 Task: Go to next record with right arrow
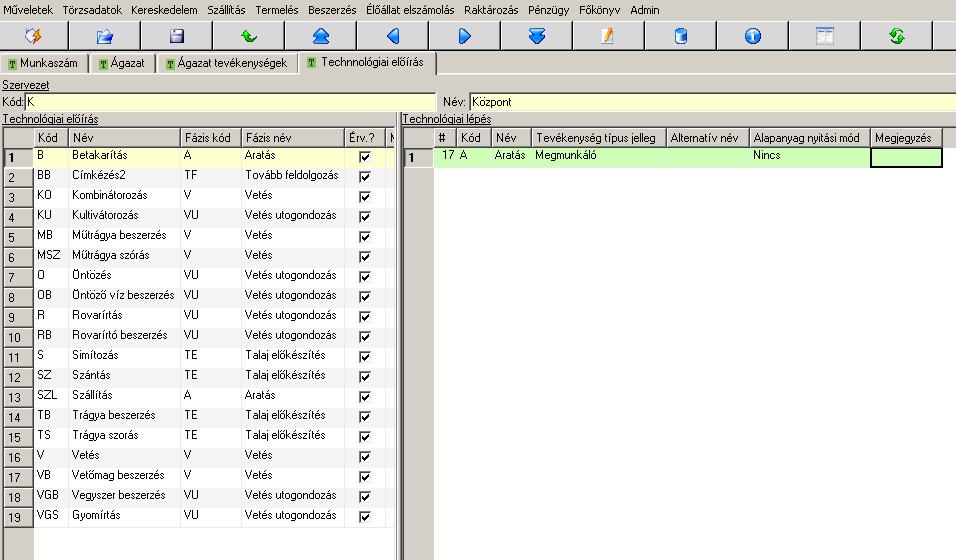click(465, 37)
